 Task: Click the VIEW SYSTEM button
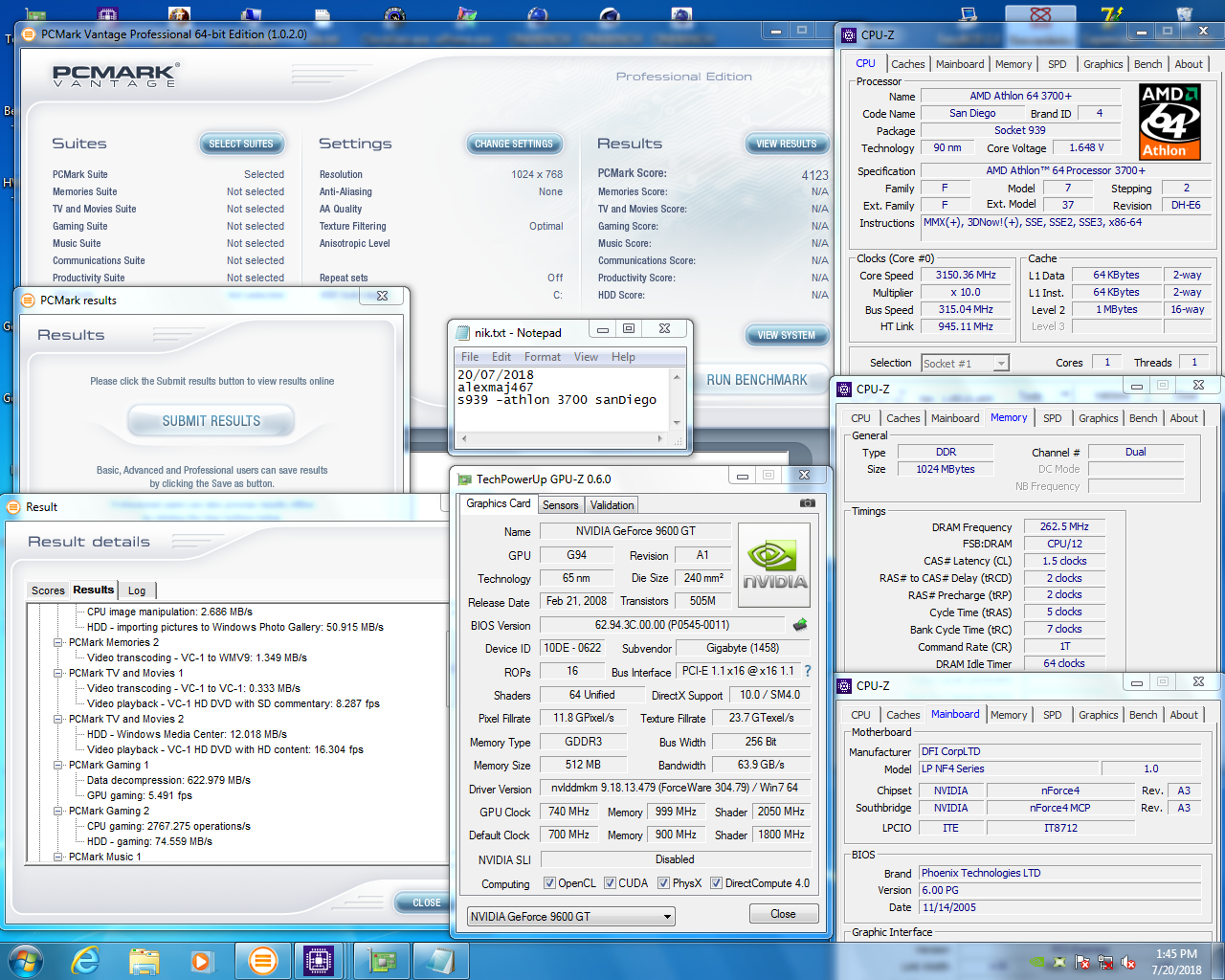pos(787,335)
